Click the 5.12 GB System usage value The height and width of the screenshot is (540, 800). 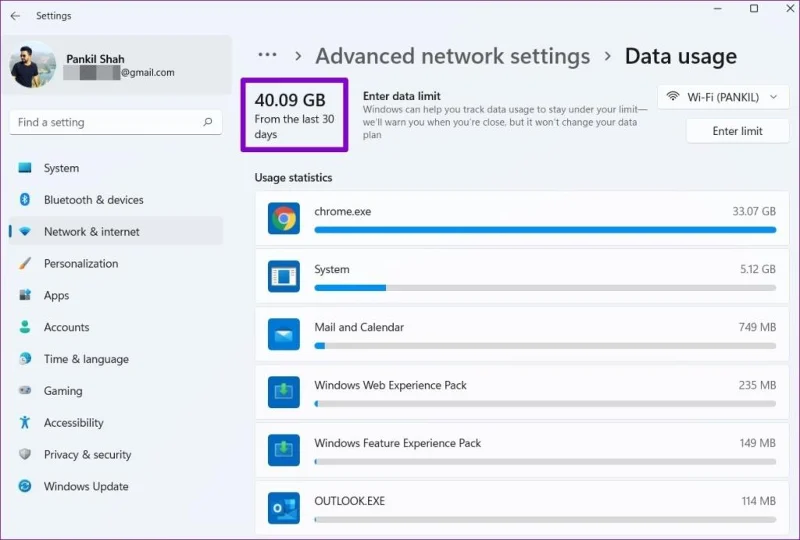(x=758, y=269)
